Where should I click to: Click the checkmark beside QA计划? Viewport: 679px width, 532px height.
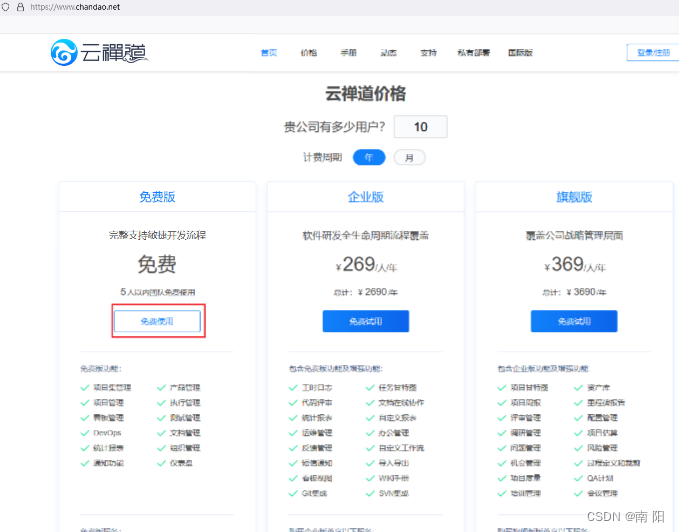click(x=579, y=478)
